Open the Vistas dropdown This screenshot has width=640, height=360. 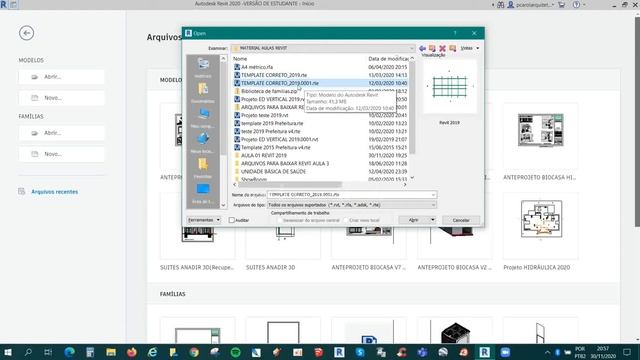[x=470, y=48]
